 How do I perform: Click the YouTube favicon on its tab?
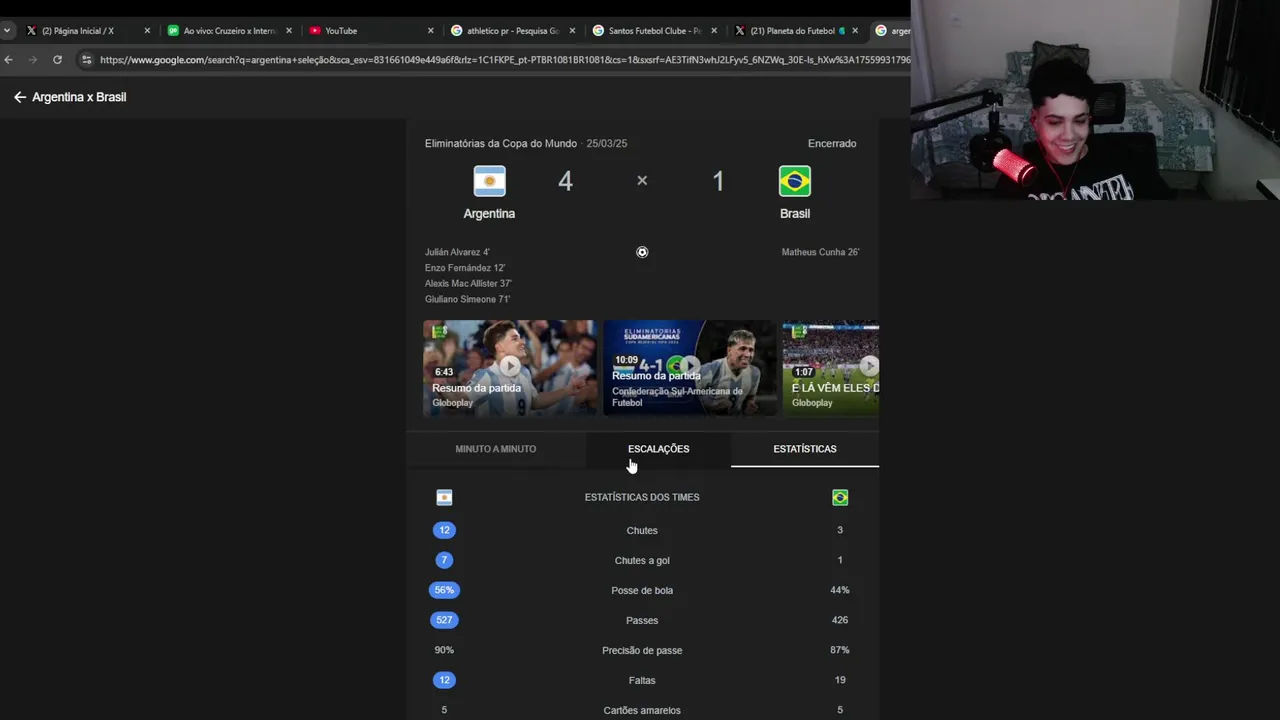coord(315,31)
